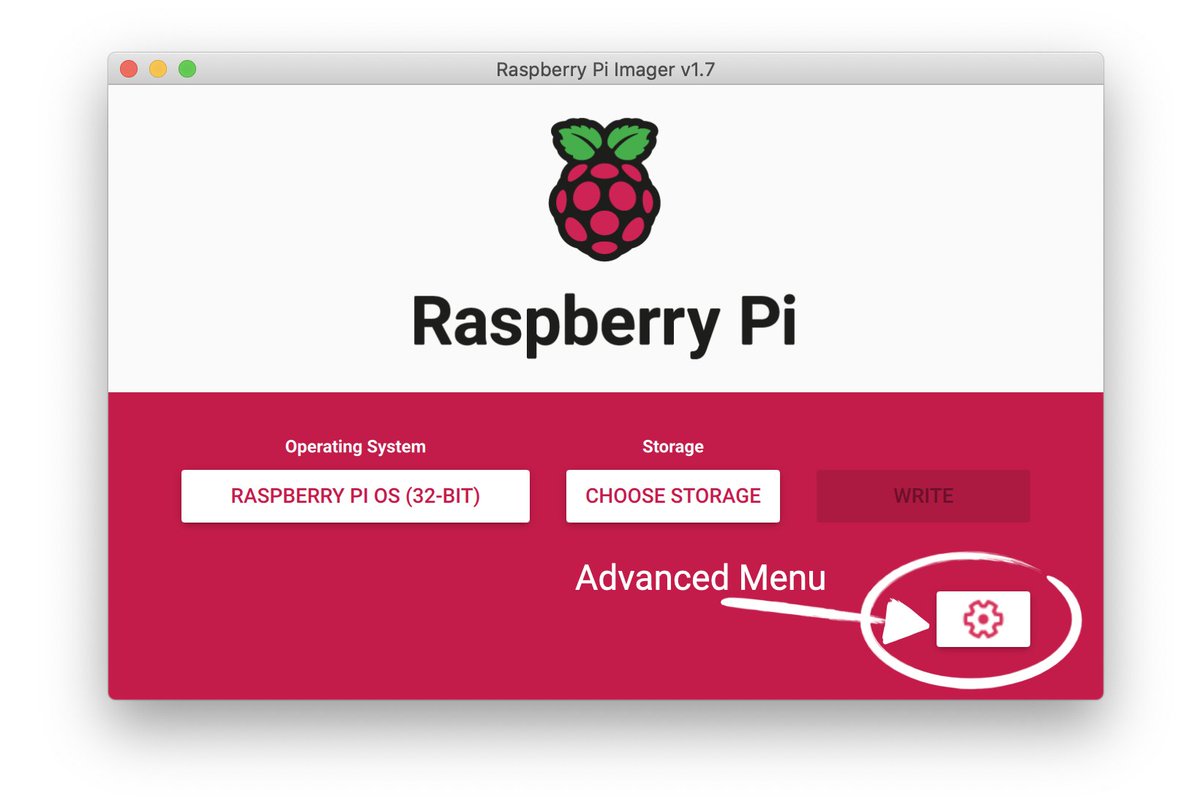Click the 'Raspberry Pi Imager v1.7' title text
Screen dimensions: 1200x808
(x=605, y=70)
